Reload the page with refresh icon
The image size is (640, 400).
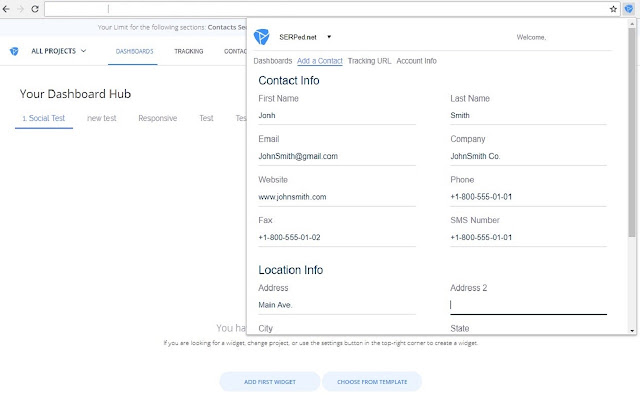(x=35, y=9)
